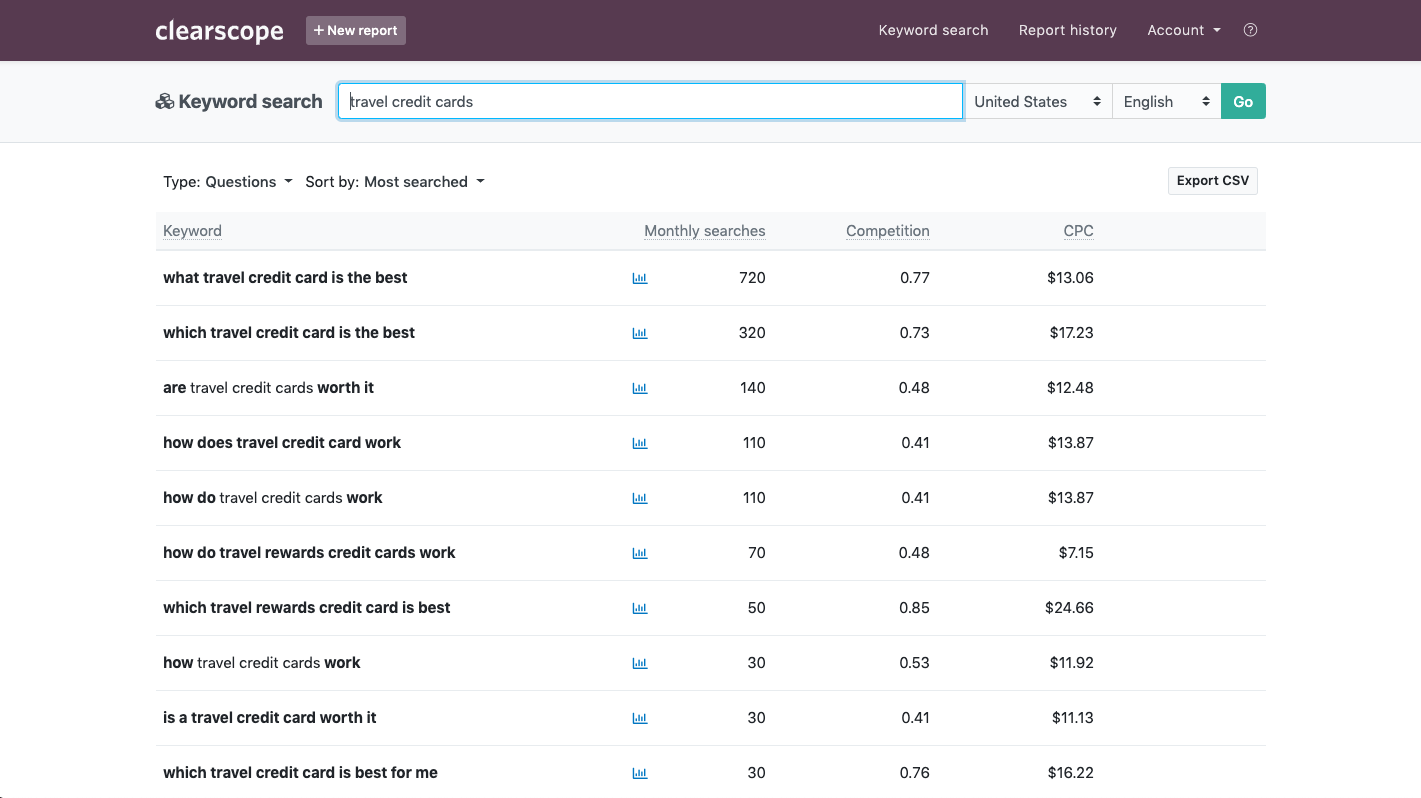The width and height of the screenshot is (1421, 798).
Task: Sort by the Keyword column header
Action: click(192, 231)
